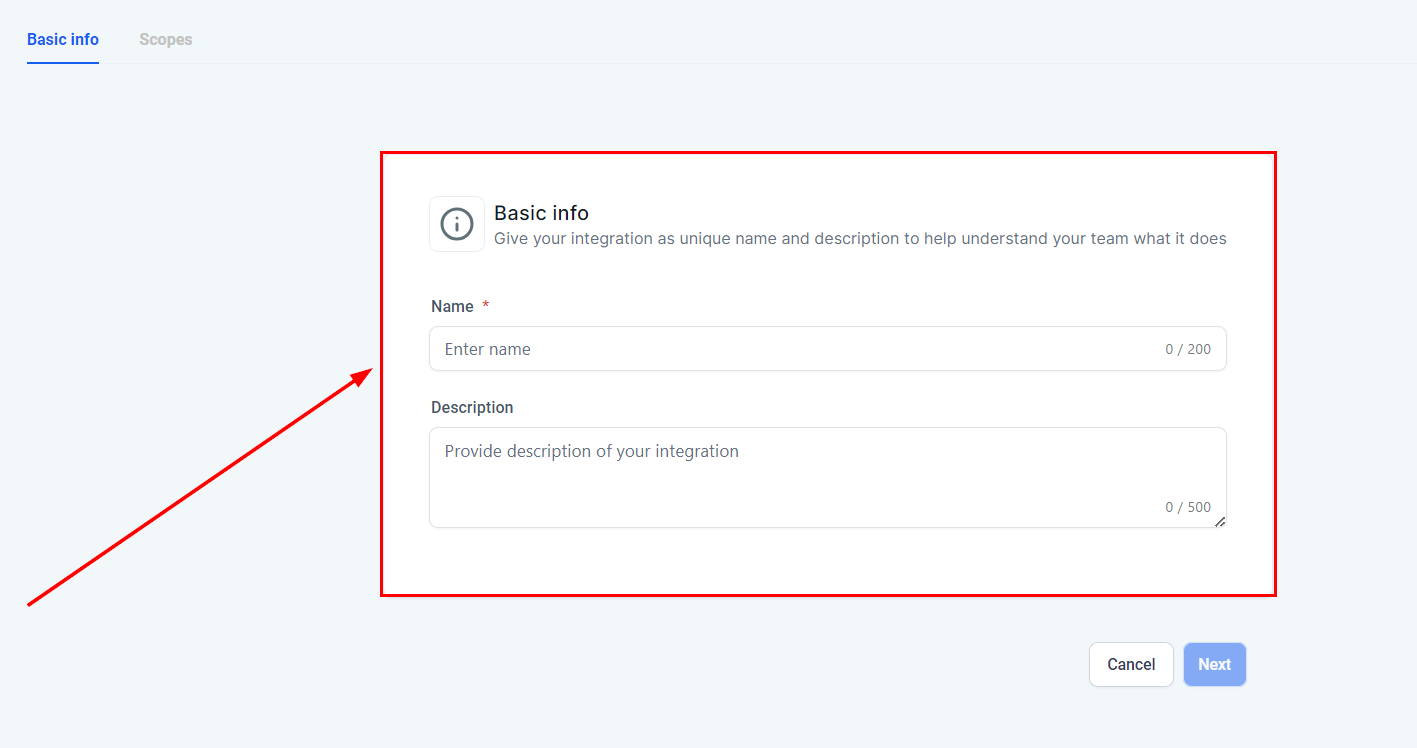Screen dimensions: 1417x748
Task: Click the Name field label
Action: pyautogui.click(x=452, y=307)
